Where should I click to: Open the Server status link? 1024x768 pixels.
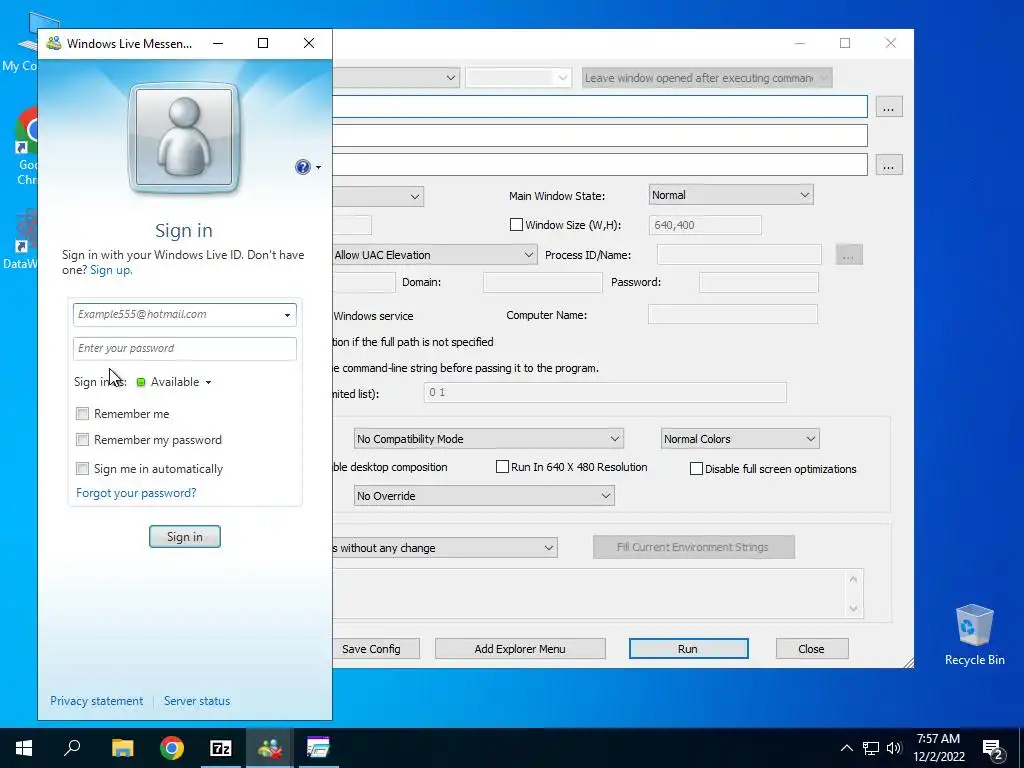[x=197, y=701]
